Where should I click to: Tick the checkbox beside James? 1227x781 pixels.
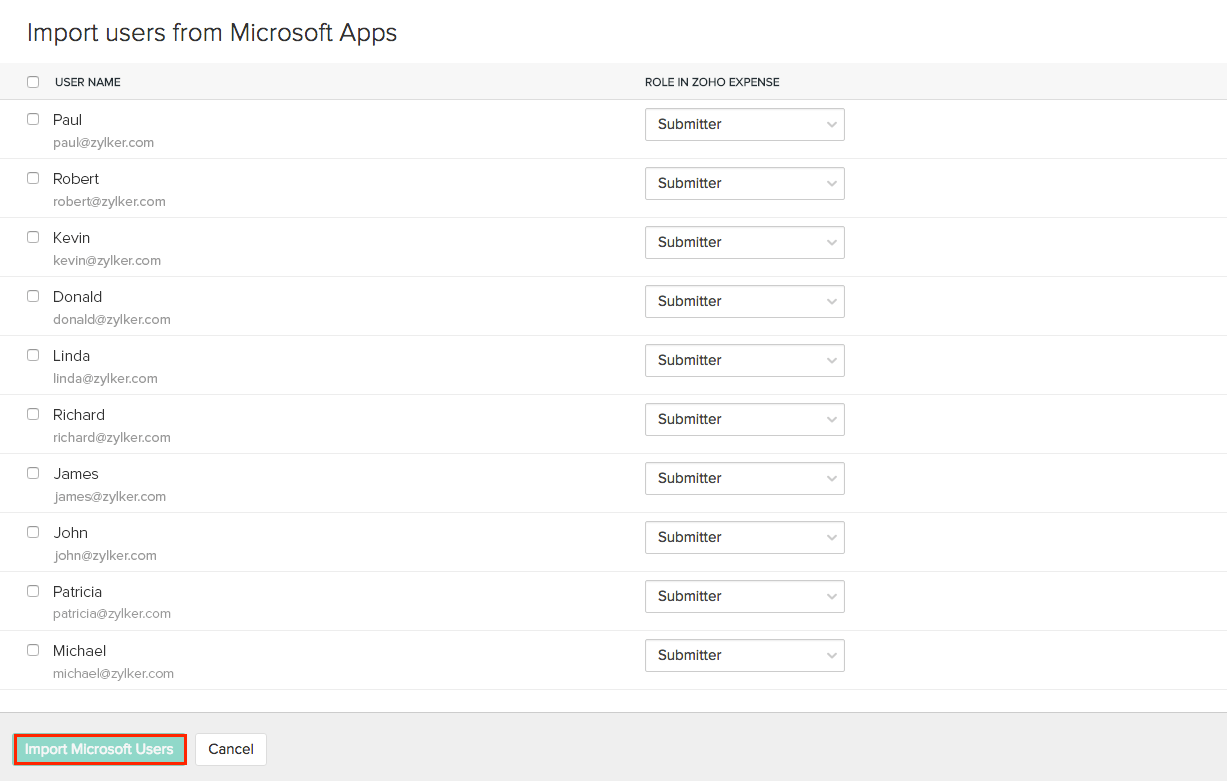33,473
